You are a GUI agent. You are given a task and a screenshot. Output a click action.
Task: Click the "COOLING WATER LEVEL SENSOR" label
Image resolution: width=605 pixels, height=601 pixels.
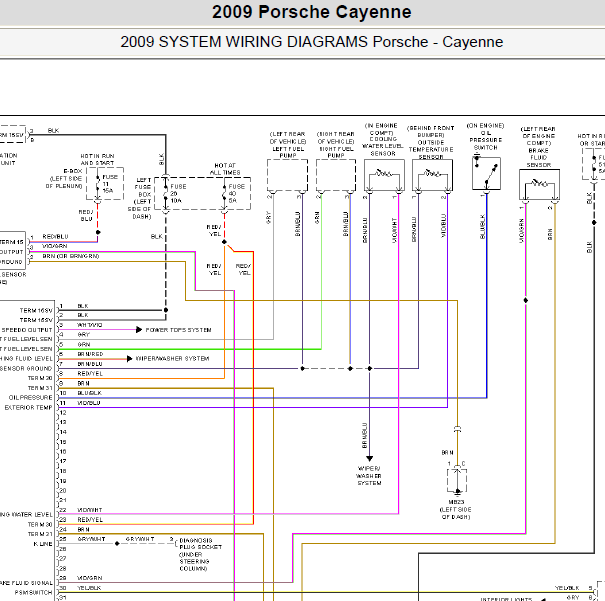pos(382,140)
